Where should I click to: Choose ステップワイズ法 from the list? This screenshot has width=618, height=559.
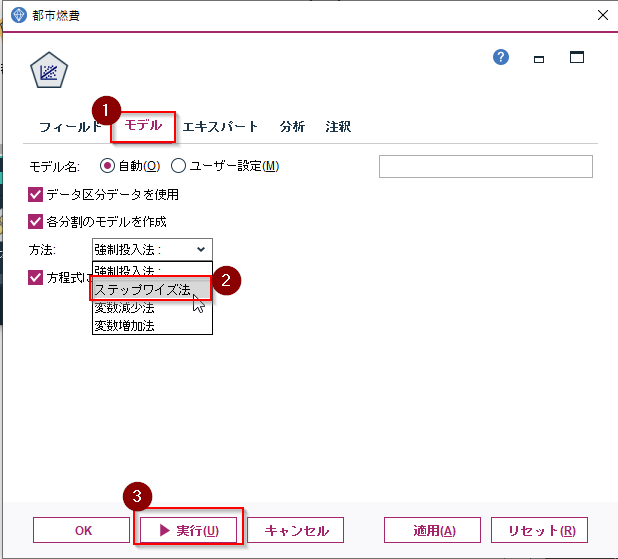click(152, 289)
